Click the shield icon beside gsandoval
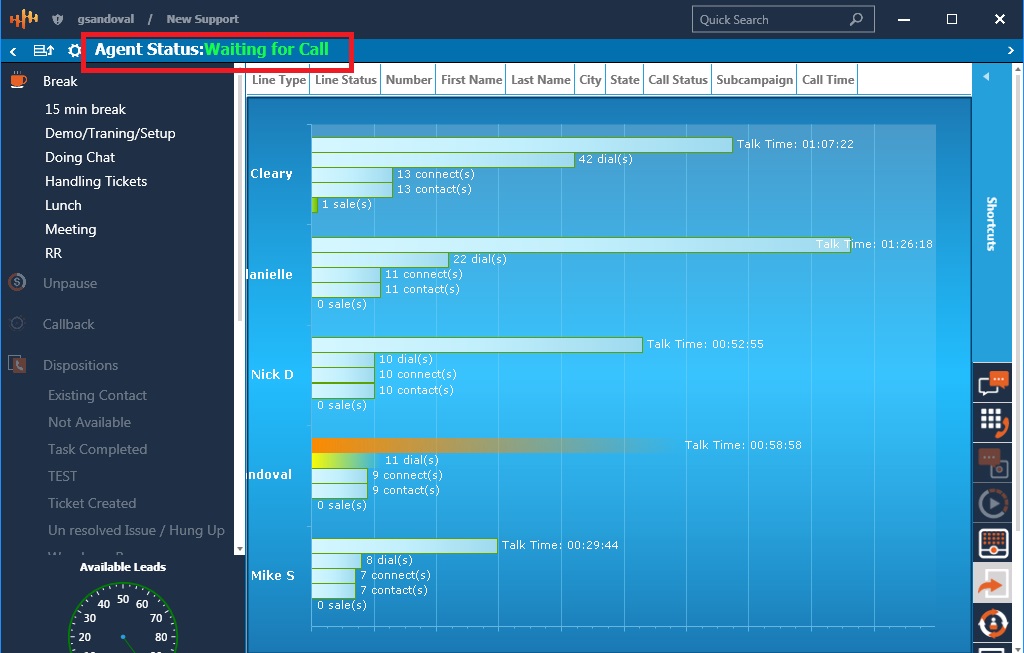This screenshot has width=1024, height=653. tap(57, 20)
